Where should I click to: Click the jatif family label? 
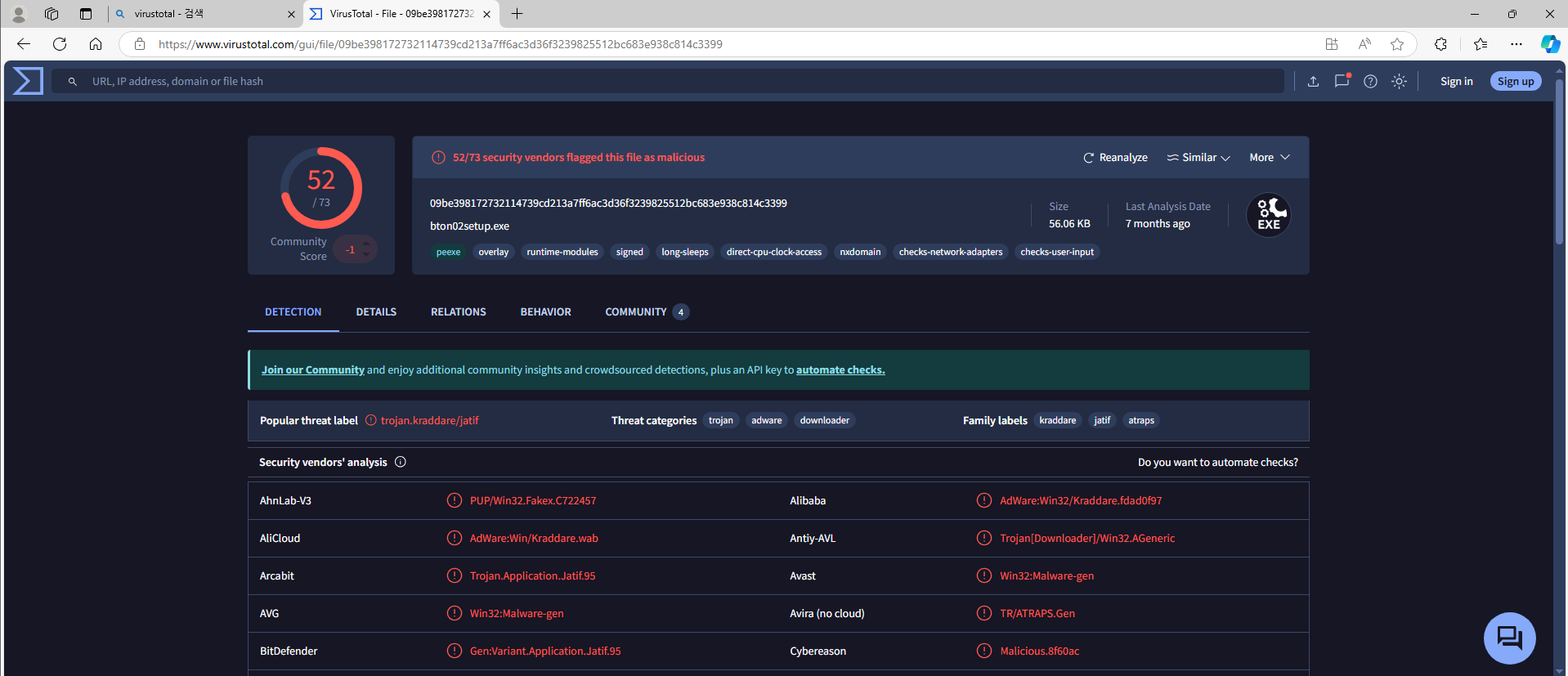[1102, 420]
